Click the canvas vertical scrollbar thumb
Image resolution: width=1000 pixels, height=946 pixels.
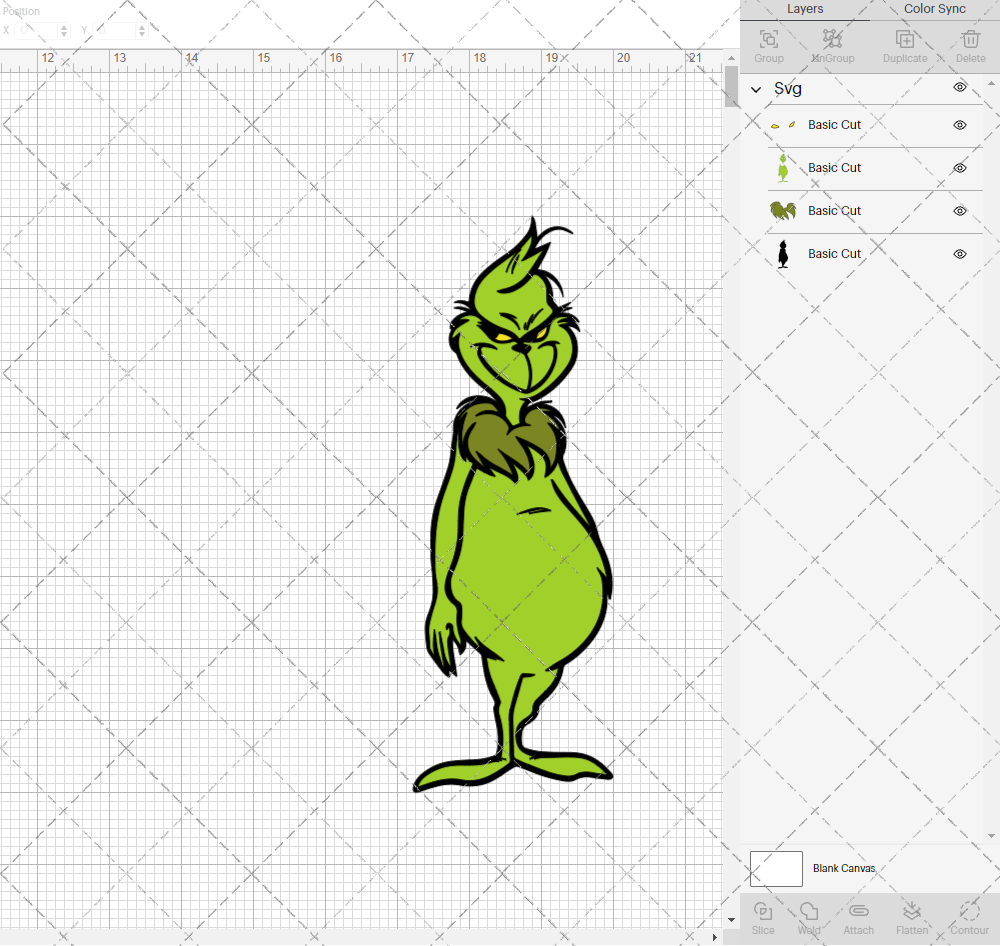(732, 86)
